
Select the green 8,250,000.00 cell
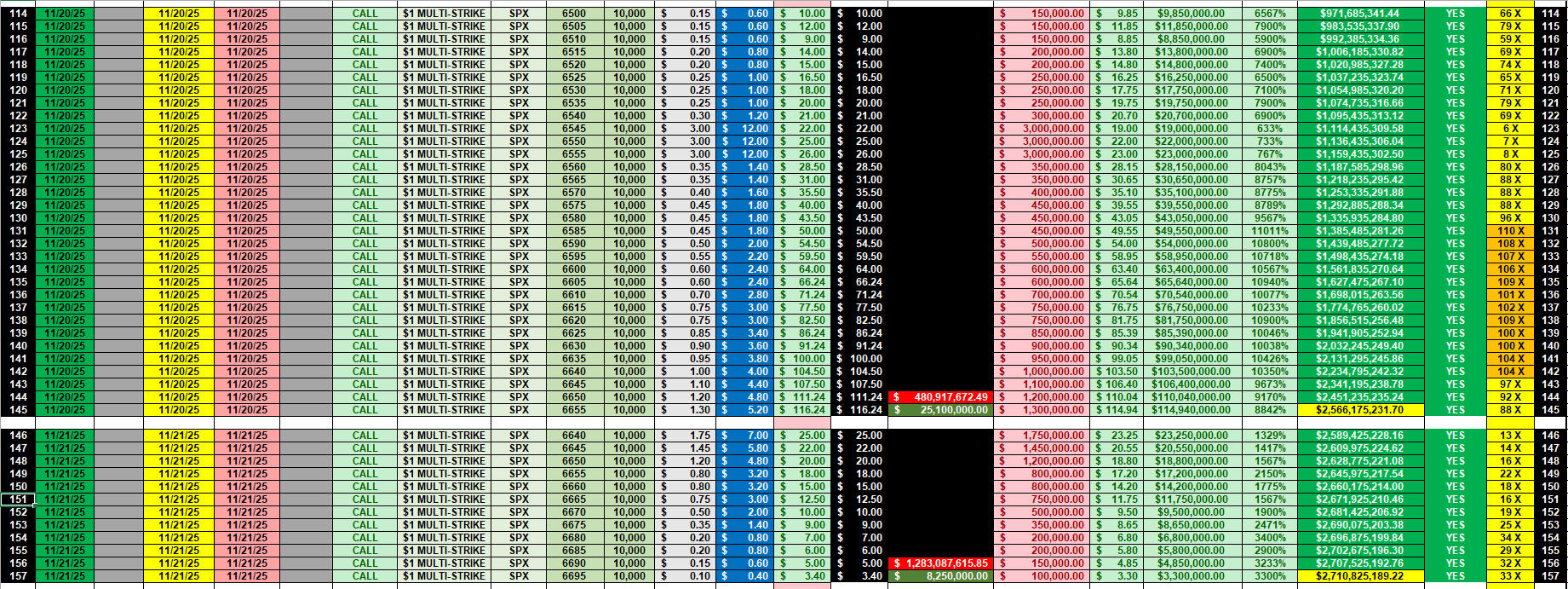[x=940, y=576]
